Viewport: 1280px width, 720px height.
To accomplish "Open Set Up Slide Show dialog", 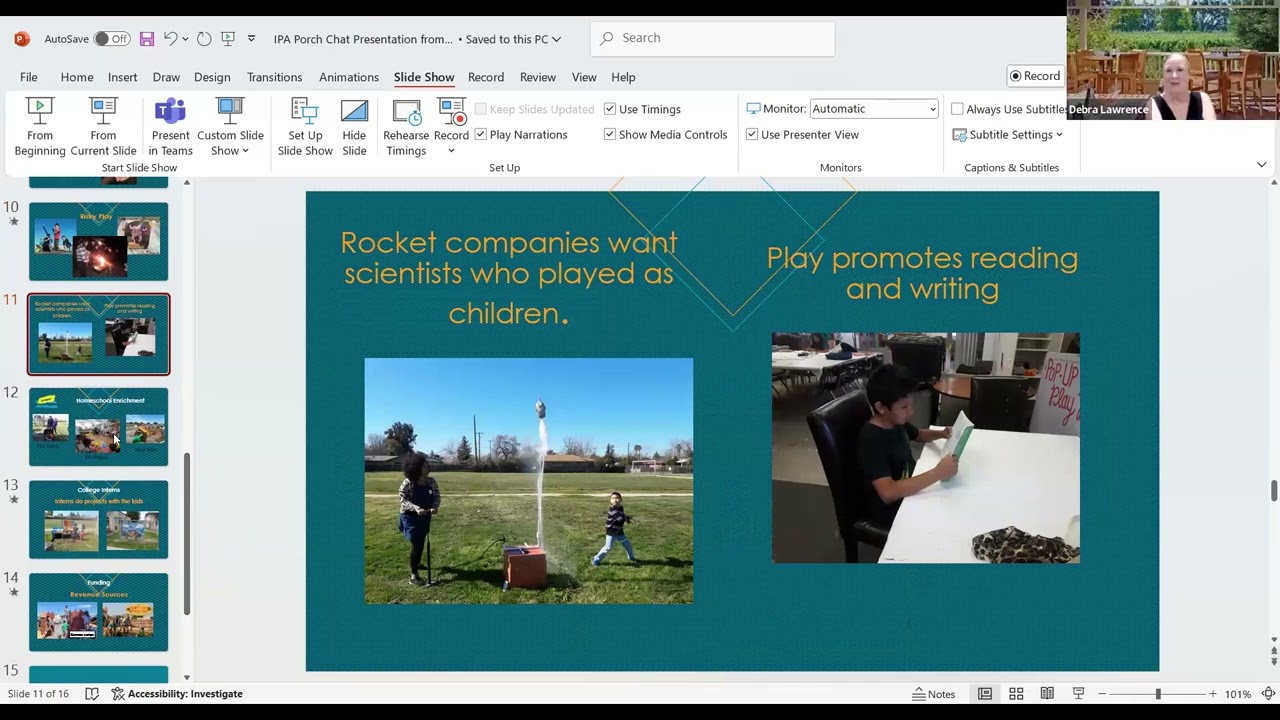I will point(305,127).
